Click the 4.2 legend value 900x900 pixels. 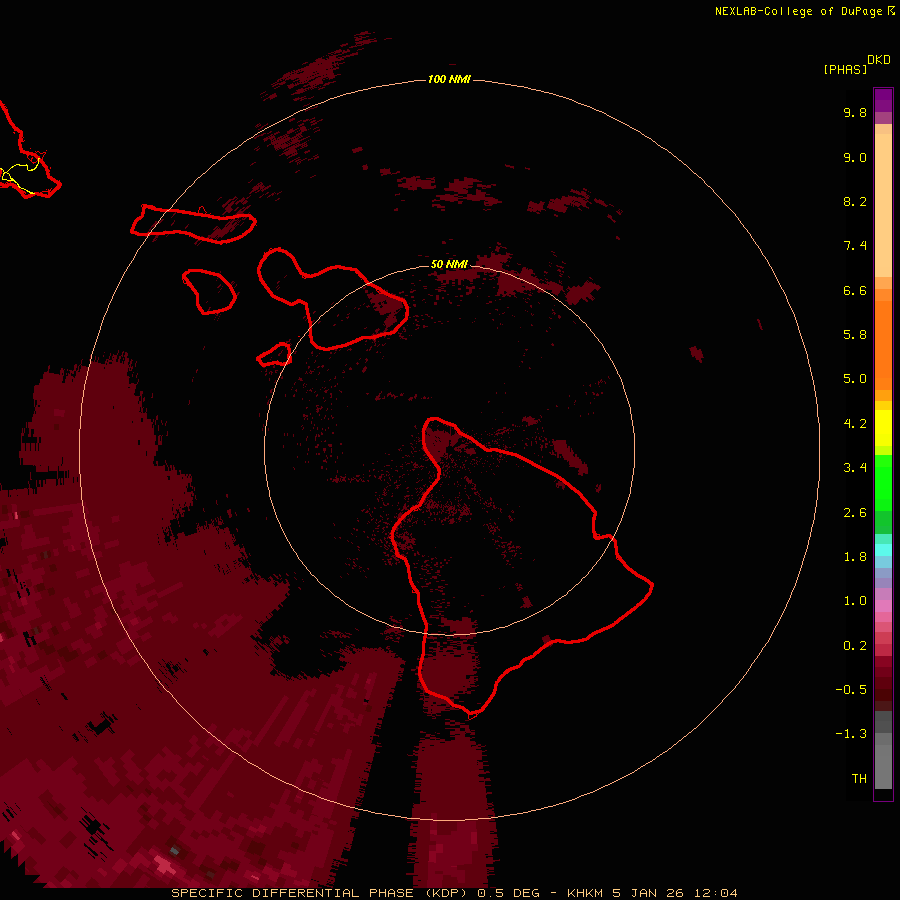[x=855, y=424]
